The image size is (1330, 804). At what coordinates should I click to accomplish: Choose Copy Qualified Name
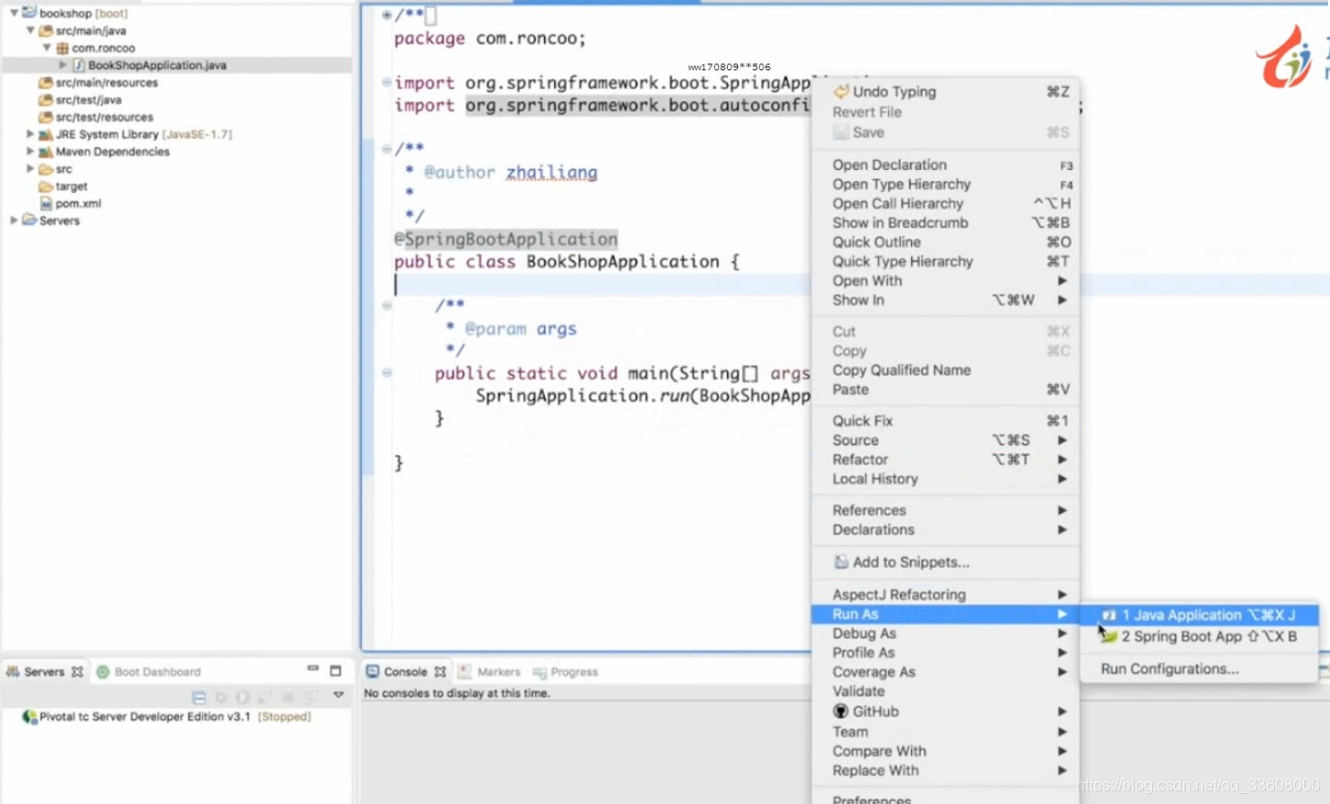click(945, 370)
